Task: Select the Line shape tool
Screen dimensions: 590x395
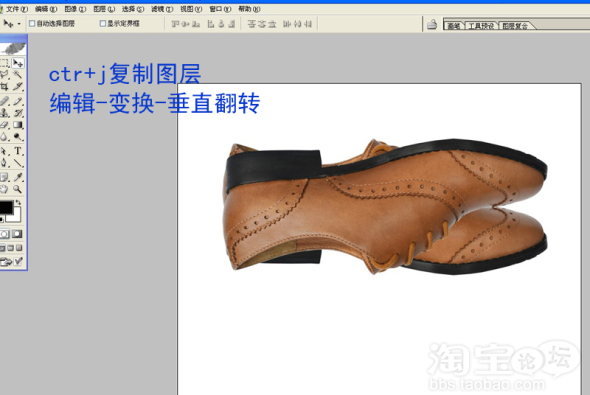Action: click(x=18, y=163)
